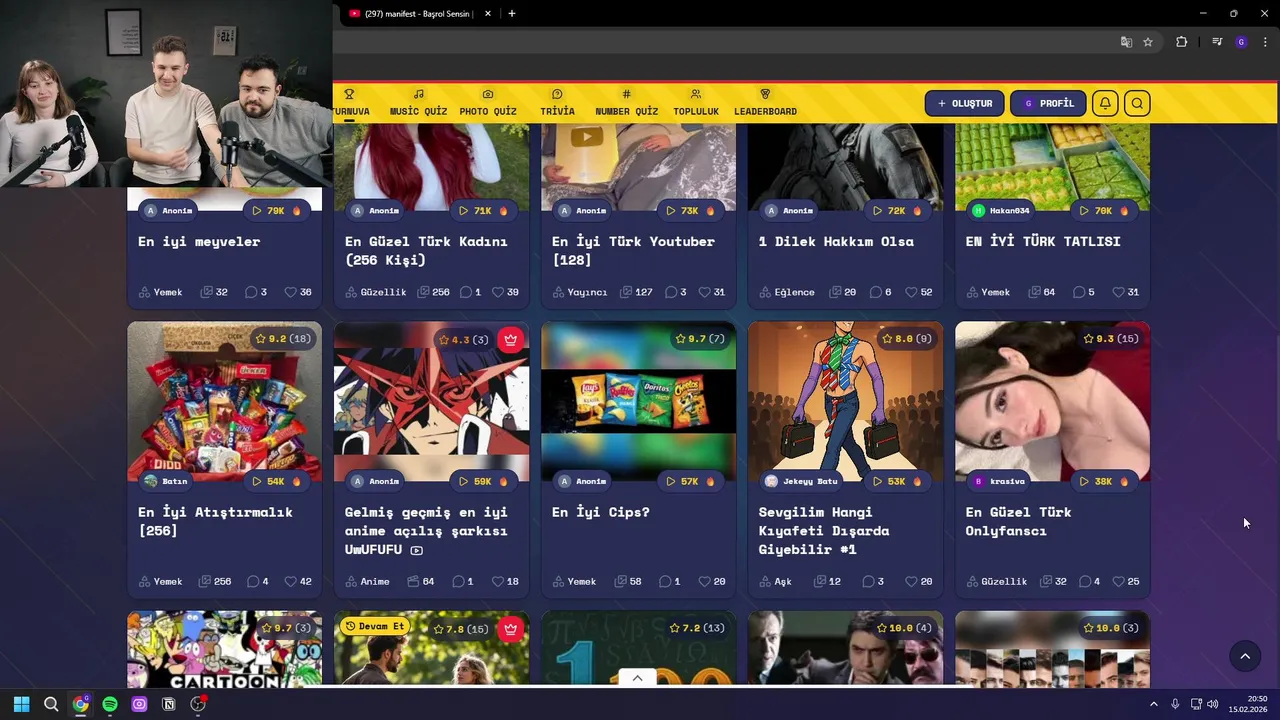This screenshot has height=720, width=1280.
Task: Click the Yemek category on En iyi meyveler
Action: tap(161, 292)
